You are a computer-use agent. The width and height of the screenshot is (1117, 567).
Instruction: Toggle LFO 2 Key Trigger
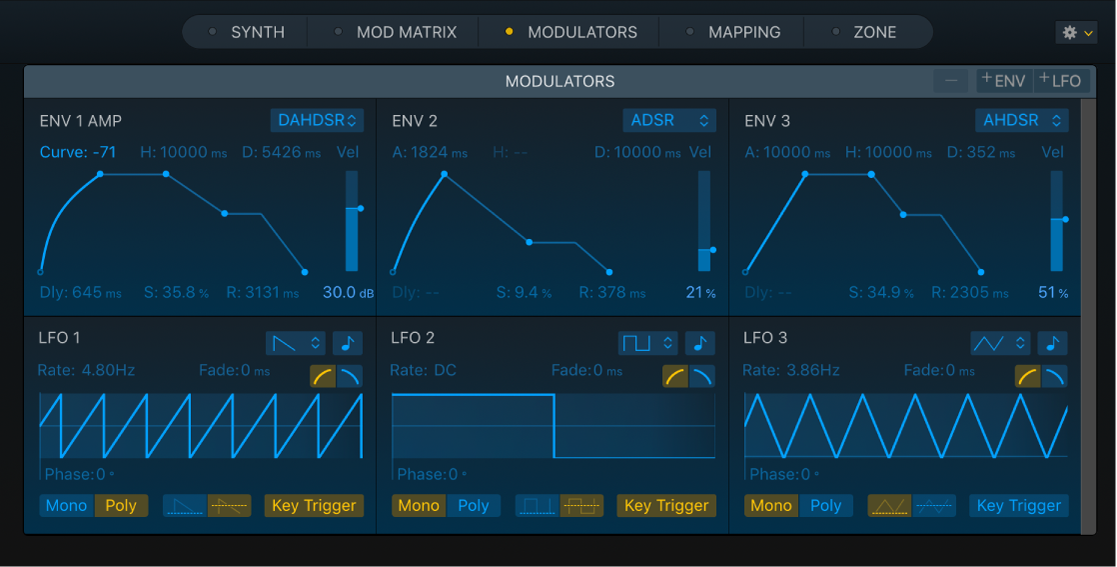click(667, 506)
